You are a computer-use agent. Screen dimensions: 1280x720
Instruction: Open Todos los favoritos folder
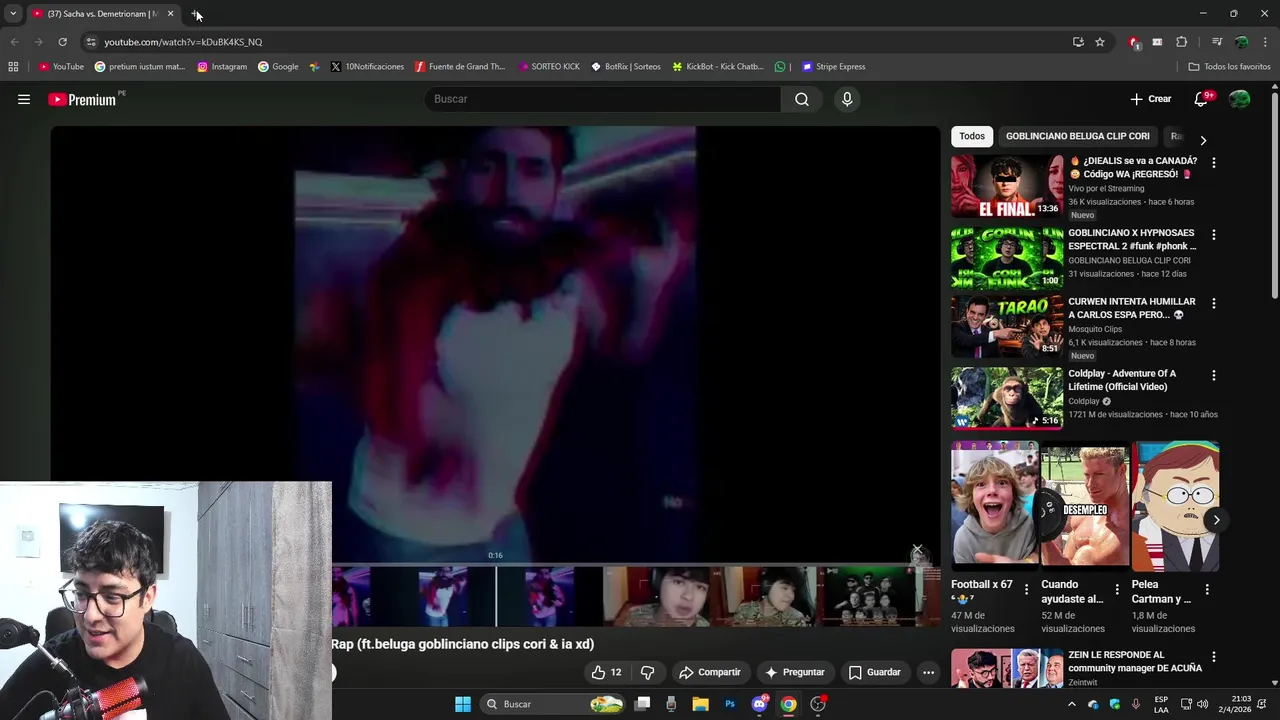click(x=1229, y=67)
